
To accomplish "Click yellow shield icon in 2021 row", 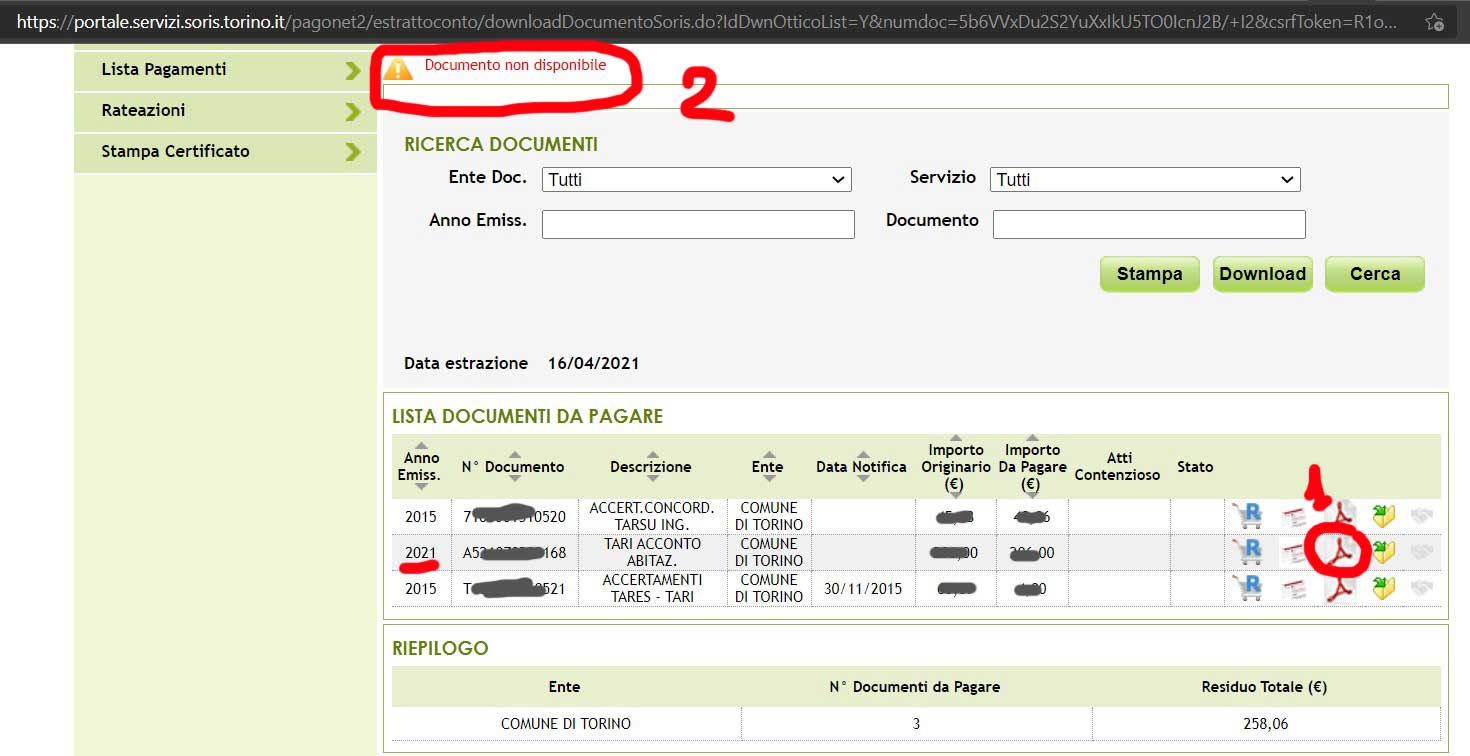I will 1383,552.
